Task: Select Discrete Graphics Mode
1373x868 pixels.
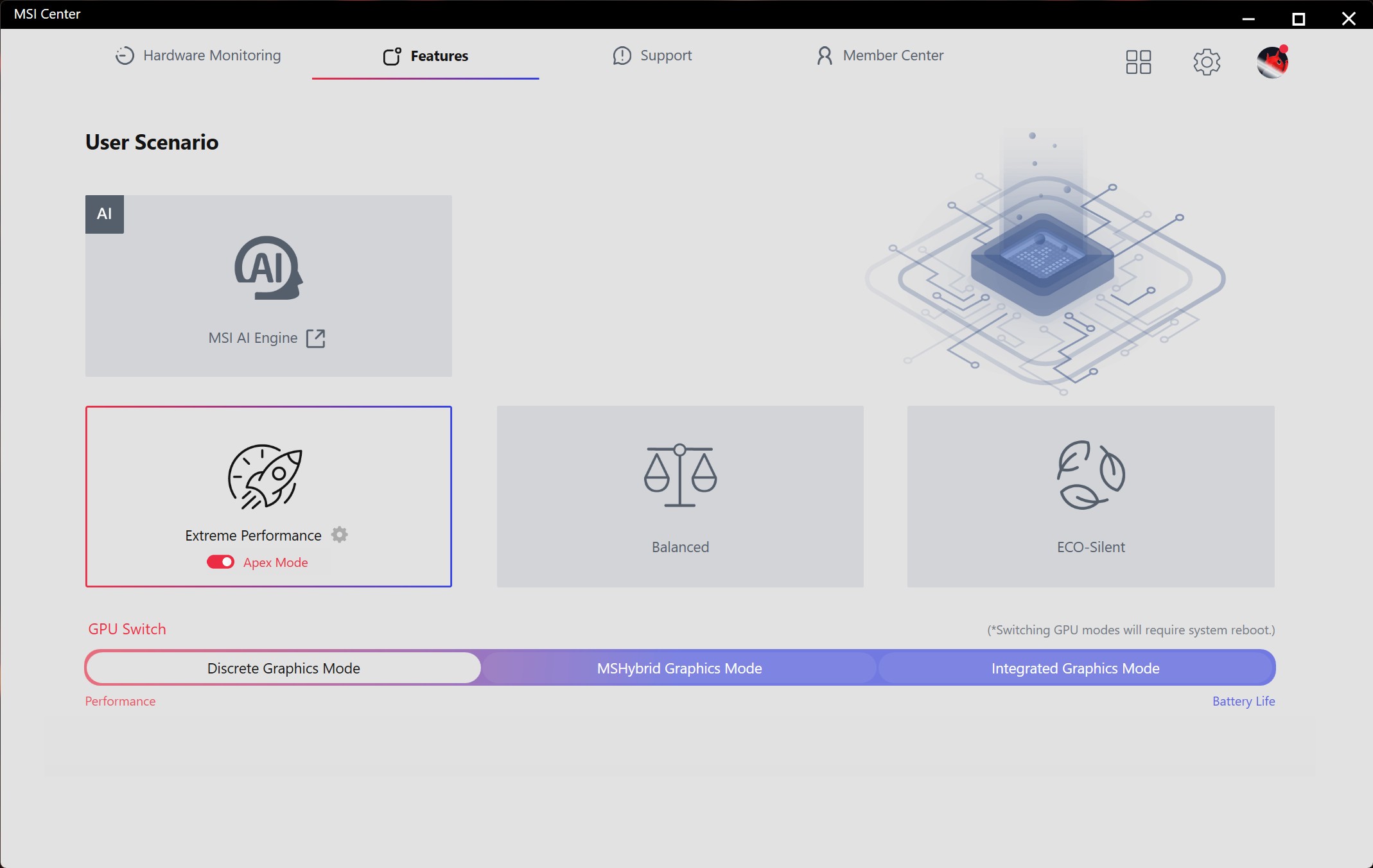Action: coord(284,668)
